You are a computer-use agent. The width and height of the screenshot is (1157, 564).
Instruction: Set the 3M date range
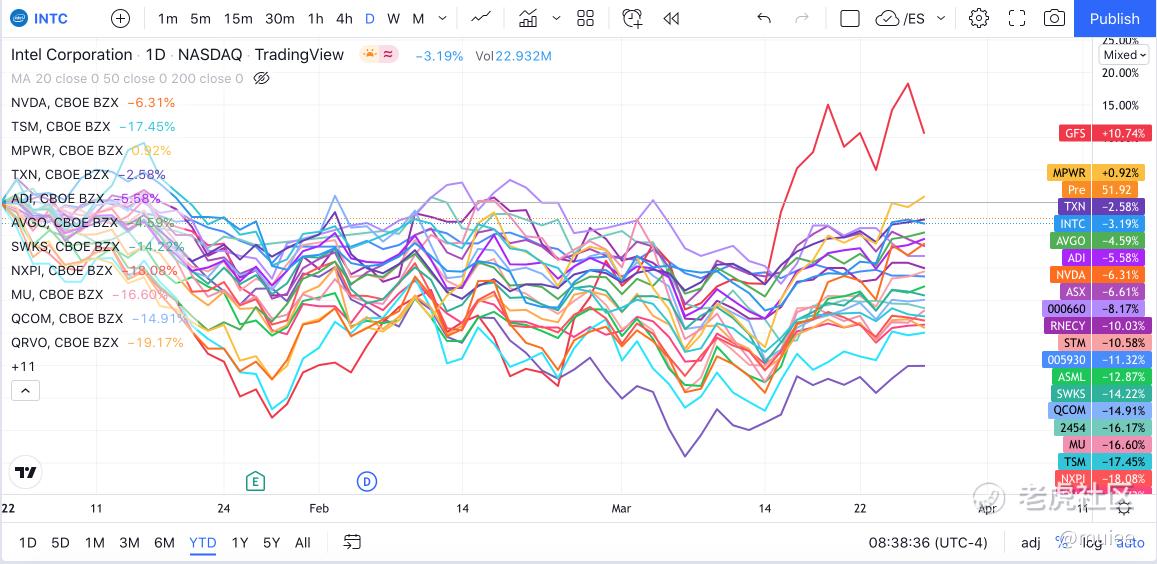tap(129, 543)
